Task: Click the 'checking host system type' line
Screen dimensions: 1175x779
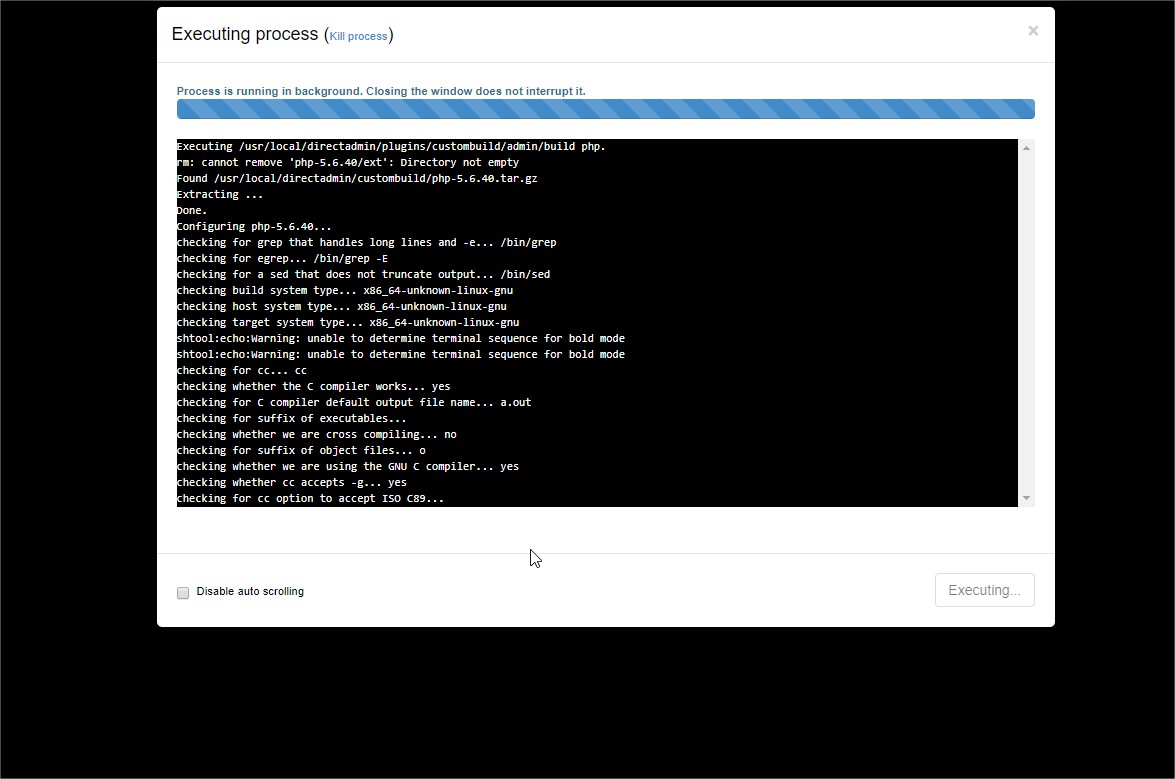Action: 342,306
